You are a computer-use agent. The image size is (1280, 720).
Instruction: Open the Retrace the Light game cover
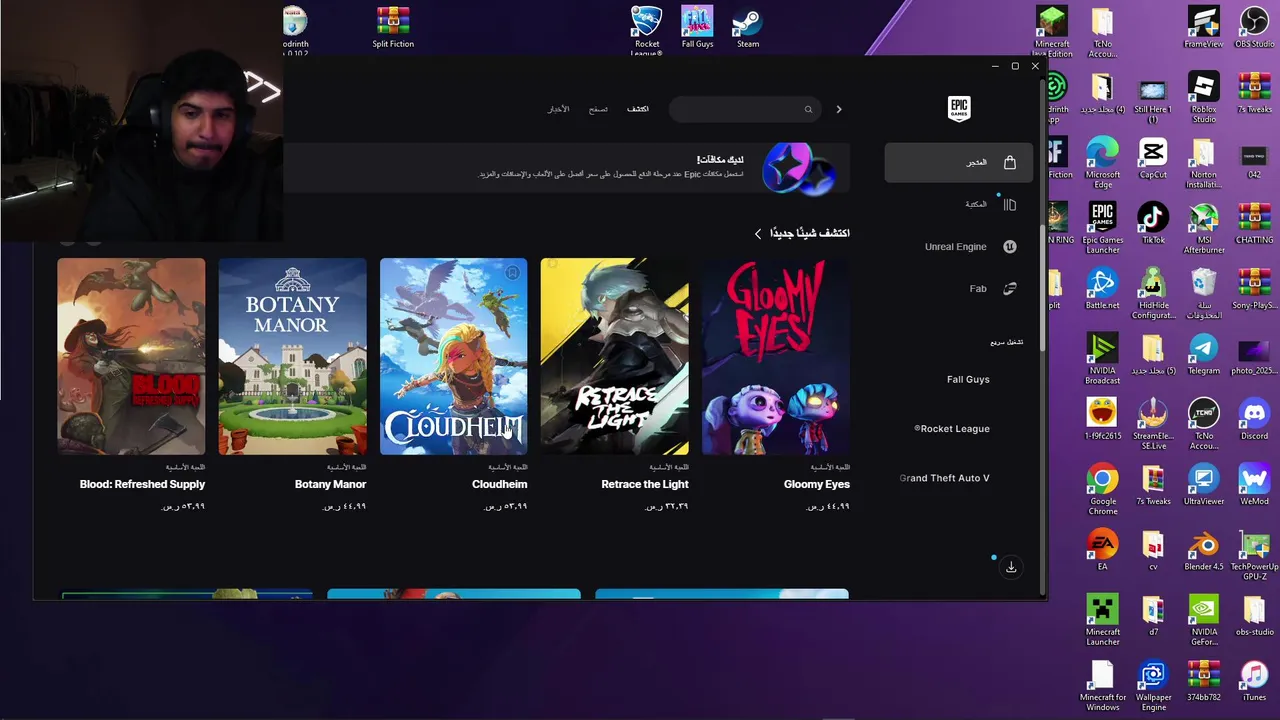(615, 356)
